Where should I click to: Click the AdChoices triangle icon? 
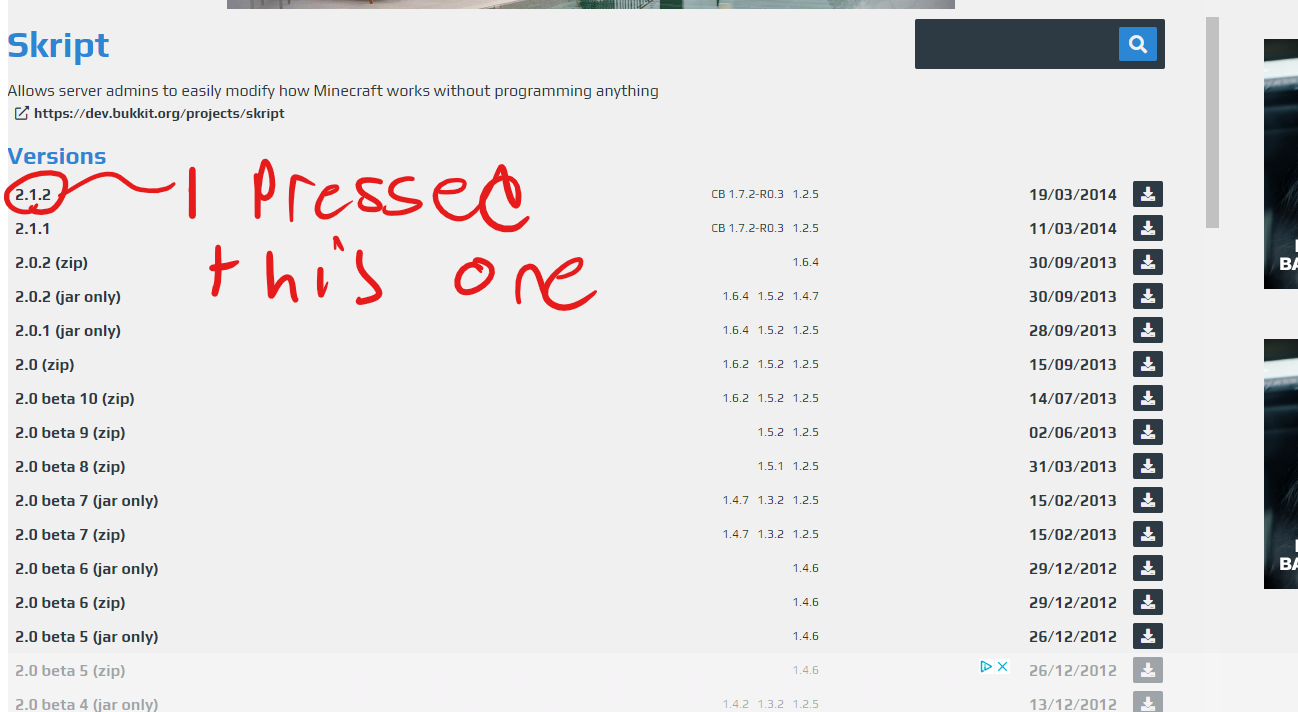pos(986,666)
